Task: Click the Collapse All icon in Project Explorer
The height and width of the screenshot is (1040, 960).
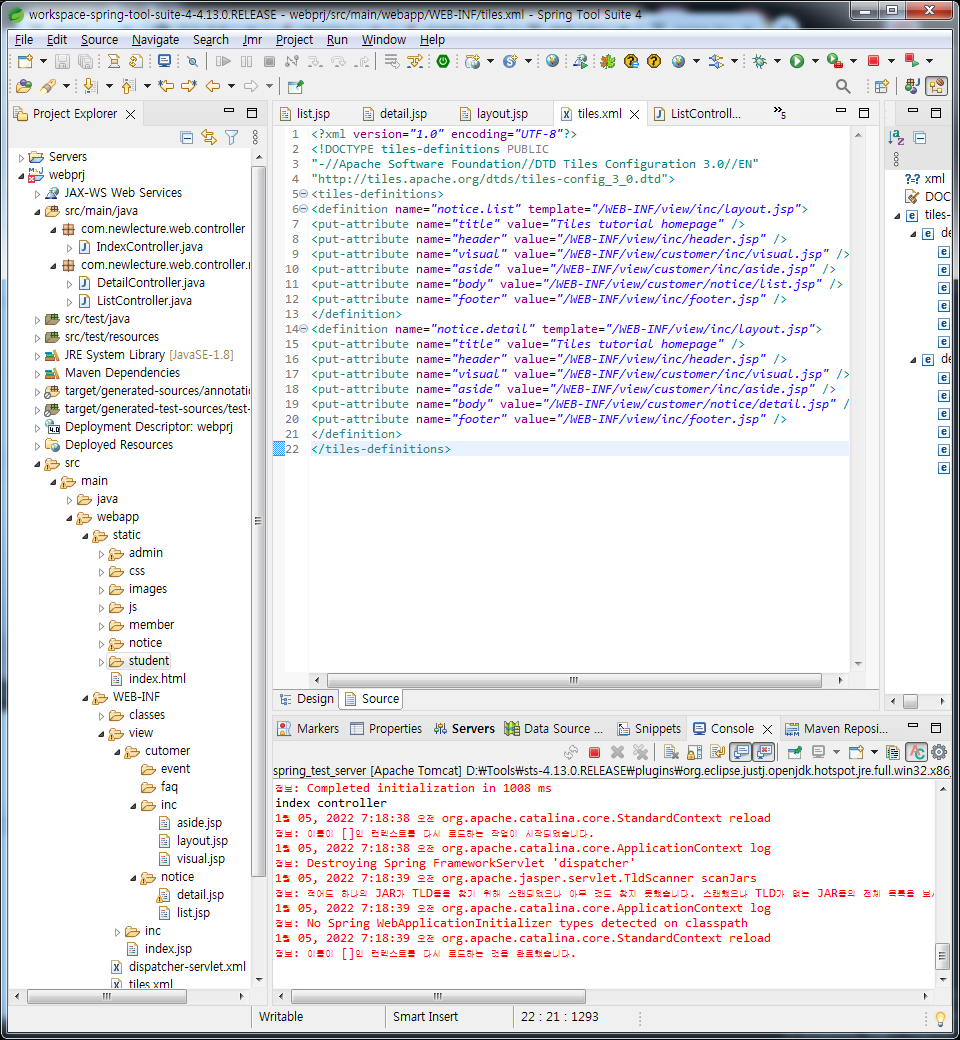Action: tap(187, 137)
